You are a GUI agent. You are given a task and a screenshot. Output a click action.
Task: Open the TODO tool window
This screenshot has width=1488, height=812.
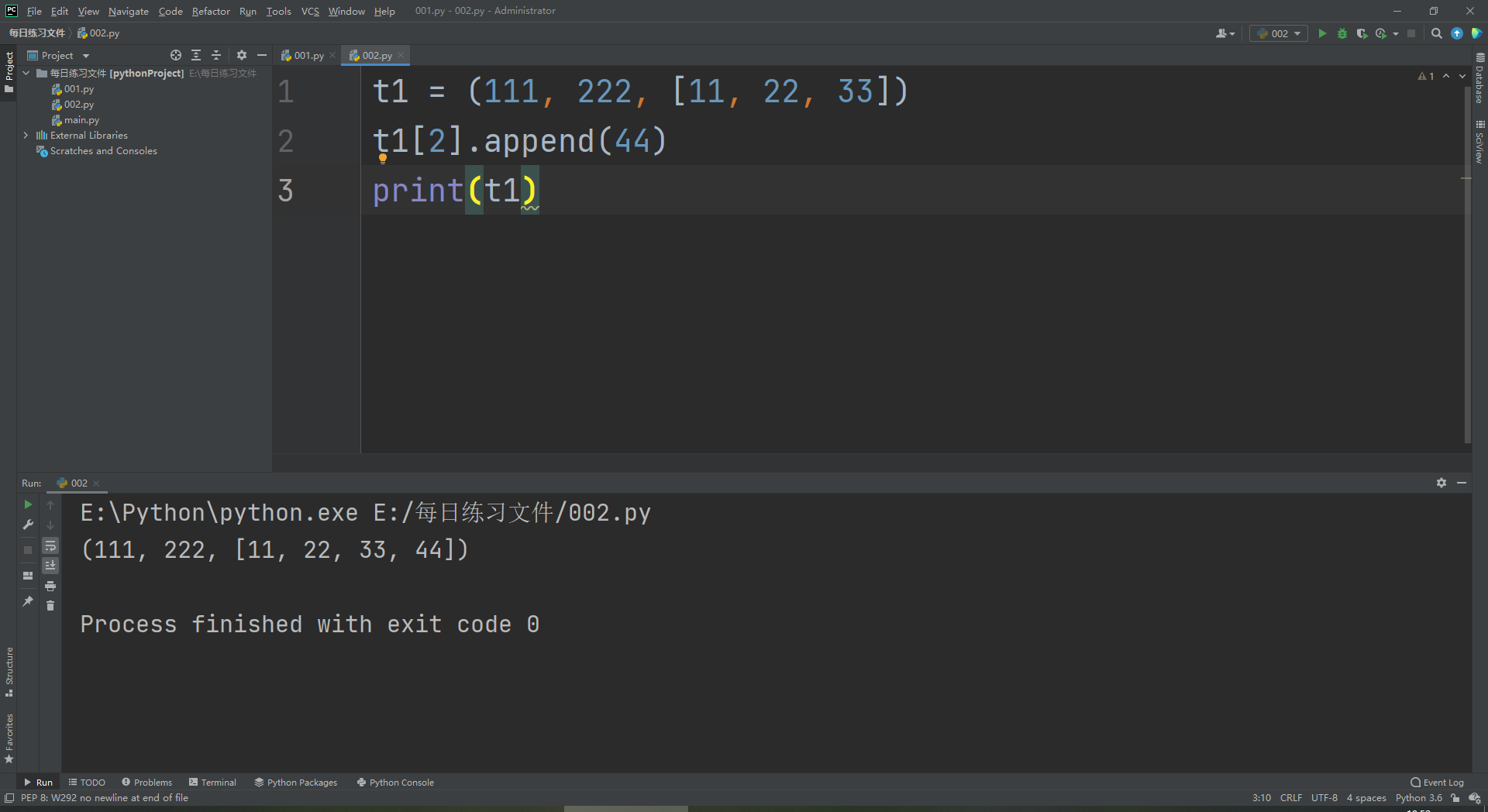point(87,783)
